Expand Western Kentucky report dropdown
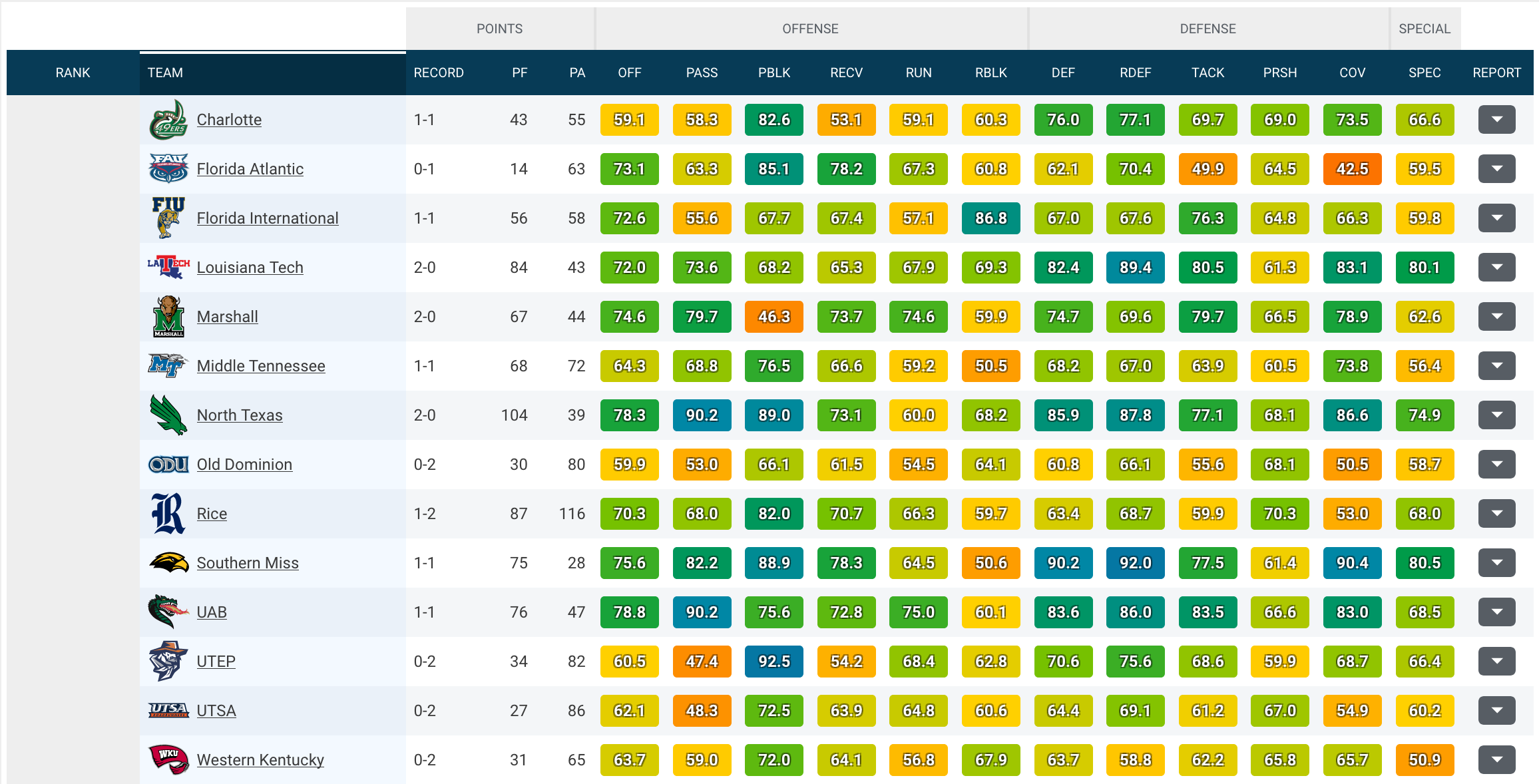 pos(1496,760)
